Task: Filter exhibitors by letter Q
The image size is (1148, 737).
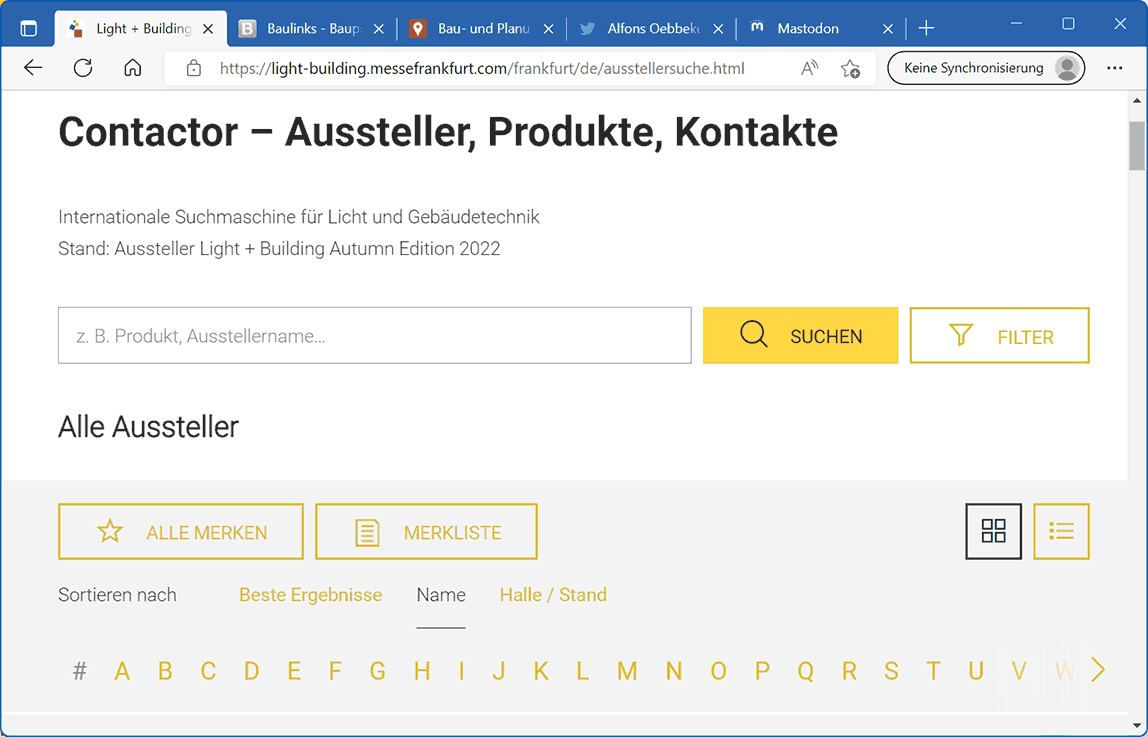Action: point(805,670)
